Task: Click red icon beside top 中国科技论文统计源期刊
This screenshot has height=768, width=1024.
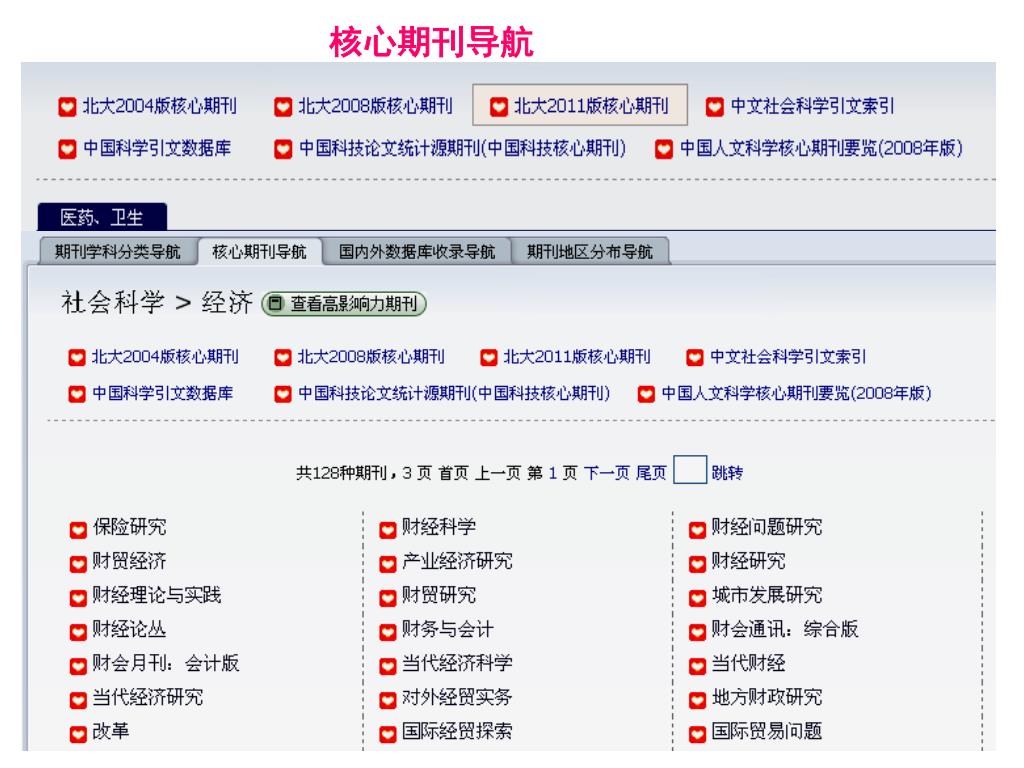Action: click(283, 150)
